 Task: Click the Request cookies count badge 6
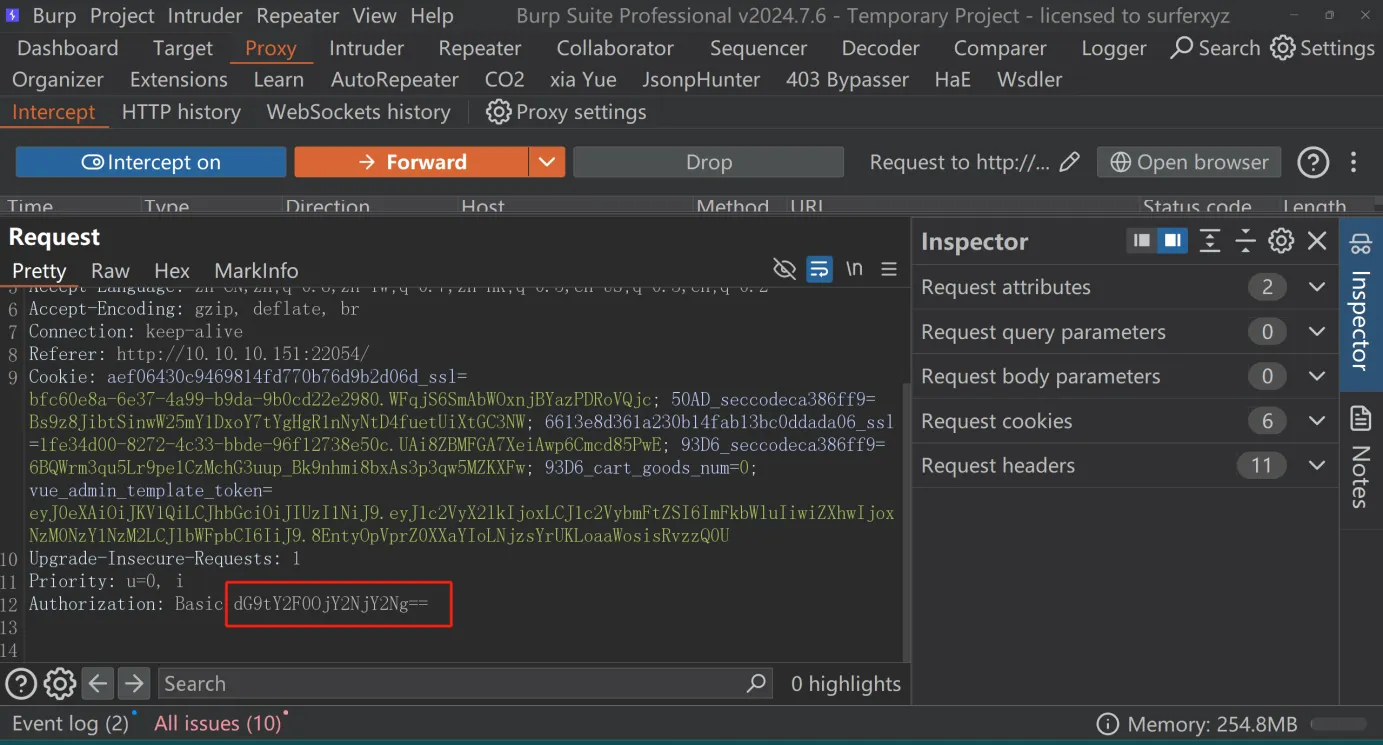click(x=1267, y=421)
